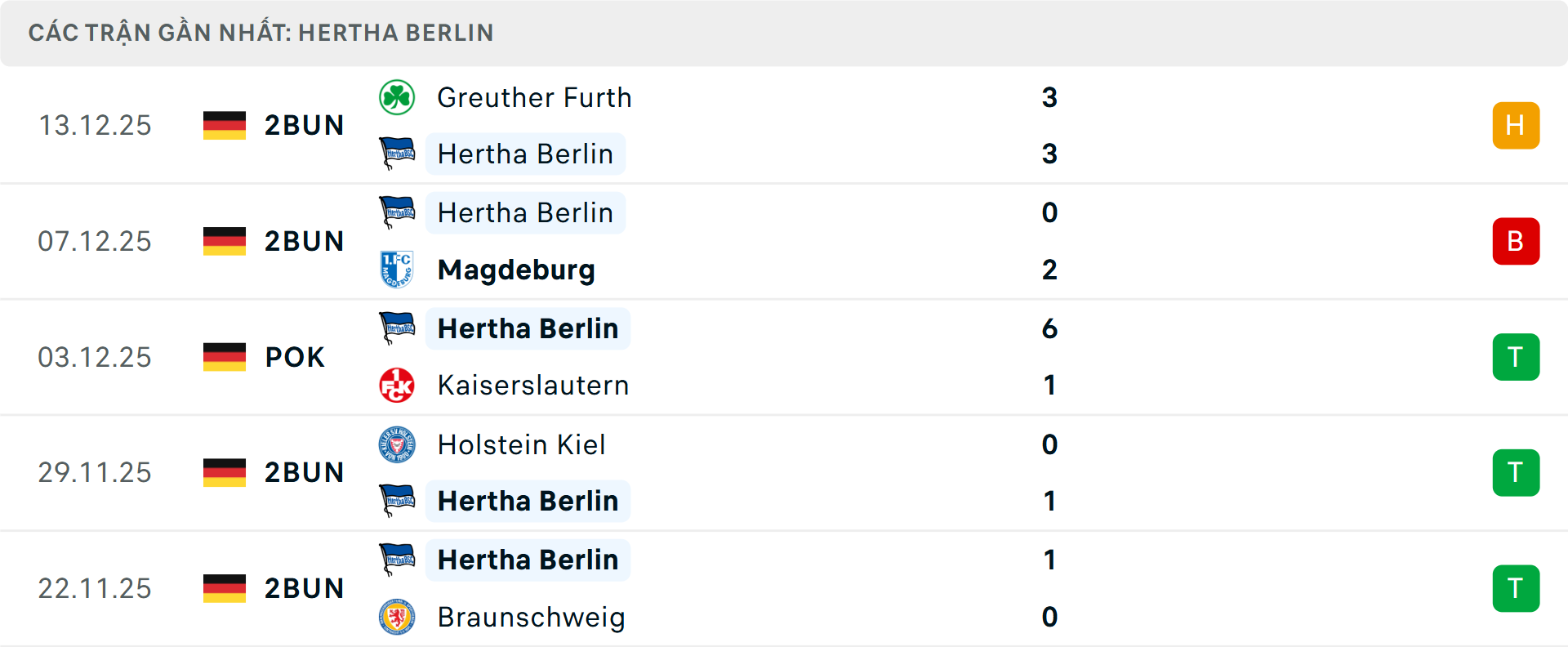Click the Greuther Furth club logo
The width and height of the screenshot is (1568, 647).
(x=397, y=97)
